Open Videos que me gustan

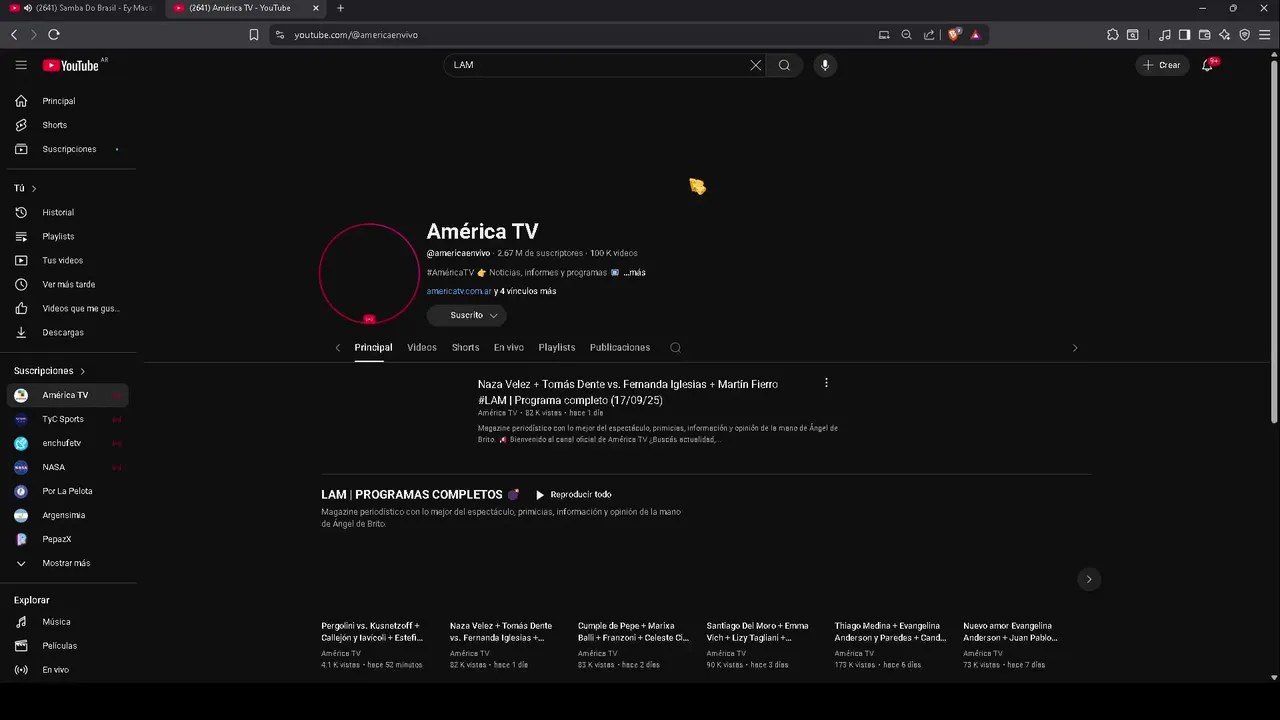[x=68, y=308]
